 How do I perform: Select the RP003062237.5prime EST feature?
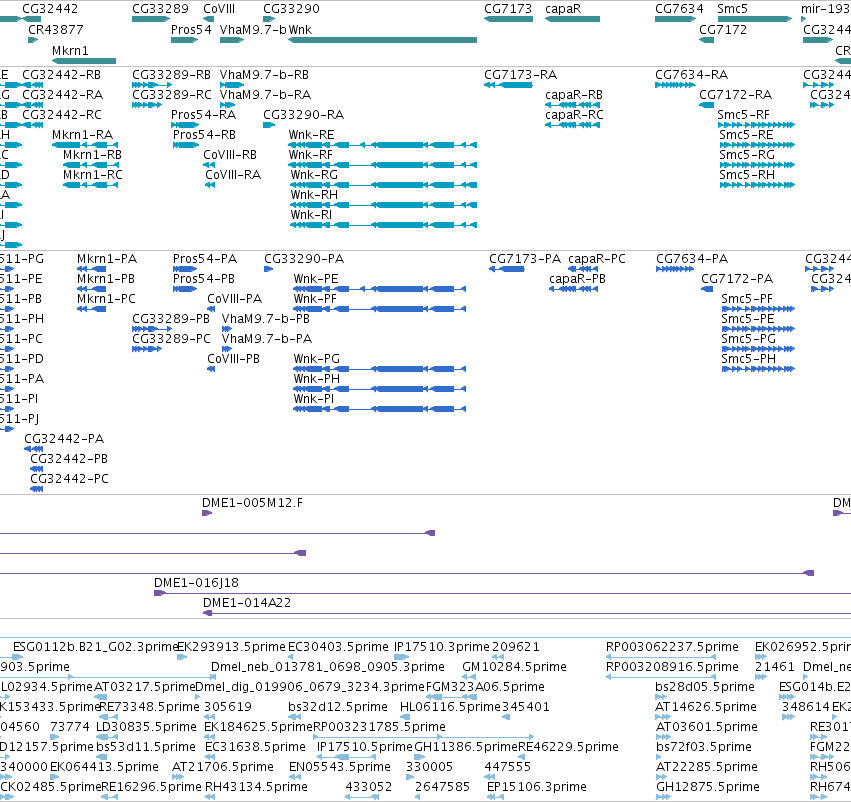(x=661, y=657)
